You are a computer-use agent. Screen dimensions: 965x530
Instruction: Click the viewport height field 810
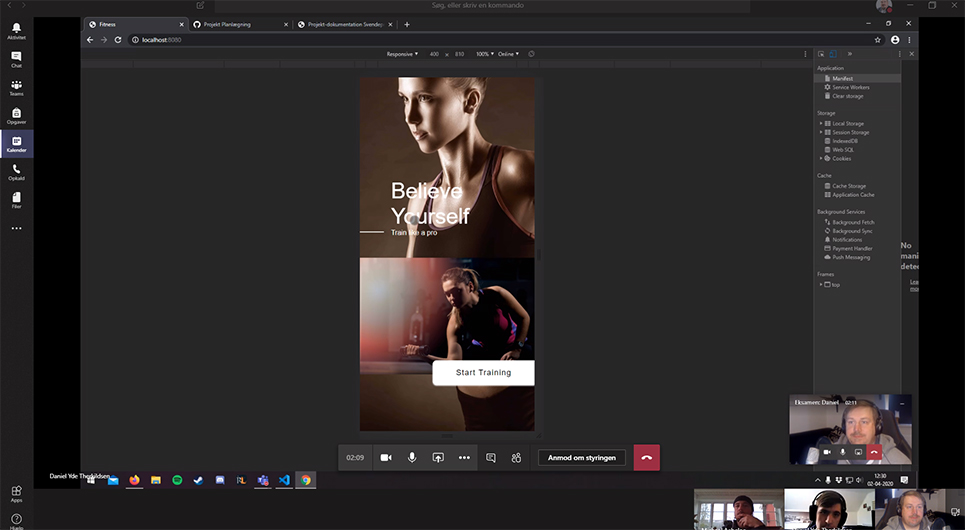click(x=459, y=54)
